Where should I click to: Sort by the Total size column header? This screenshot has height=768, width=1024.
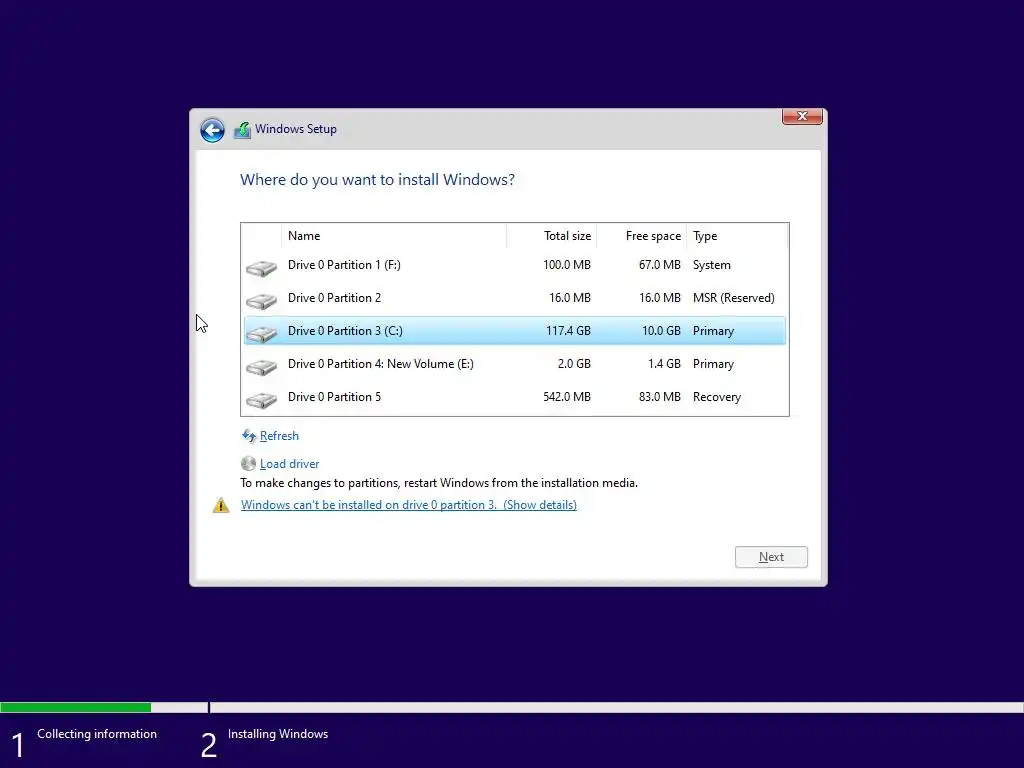coord(552,236)
